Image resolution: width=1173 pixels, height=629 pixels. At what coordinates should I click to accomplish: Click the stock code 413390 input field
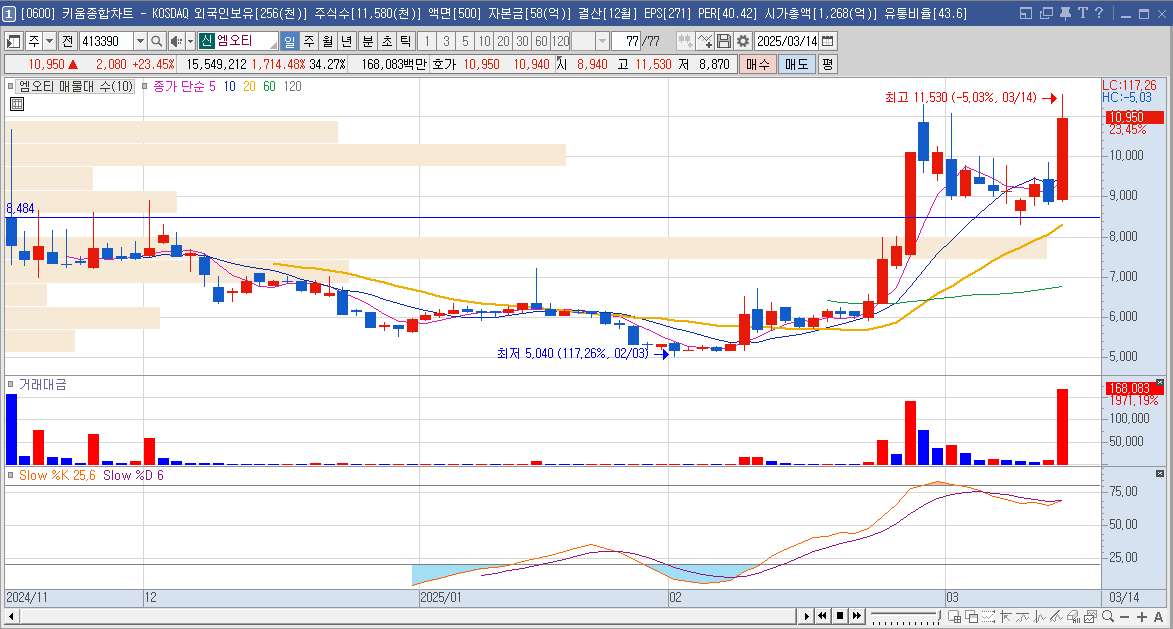(x=105, y=41)
